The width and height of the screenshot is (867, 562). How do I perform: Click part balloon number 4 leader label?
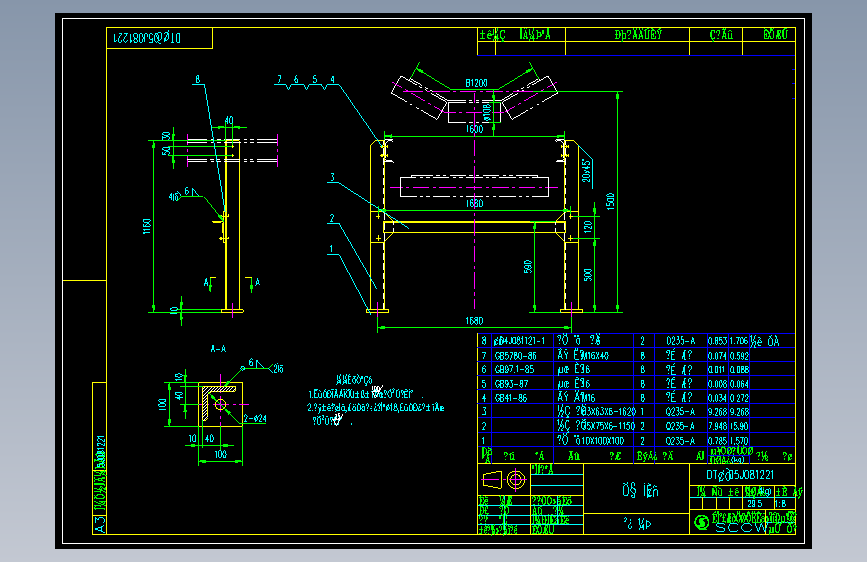[332, 80]
